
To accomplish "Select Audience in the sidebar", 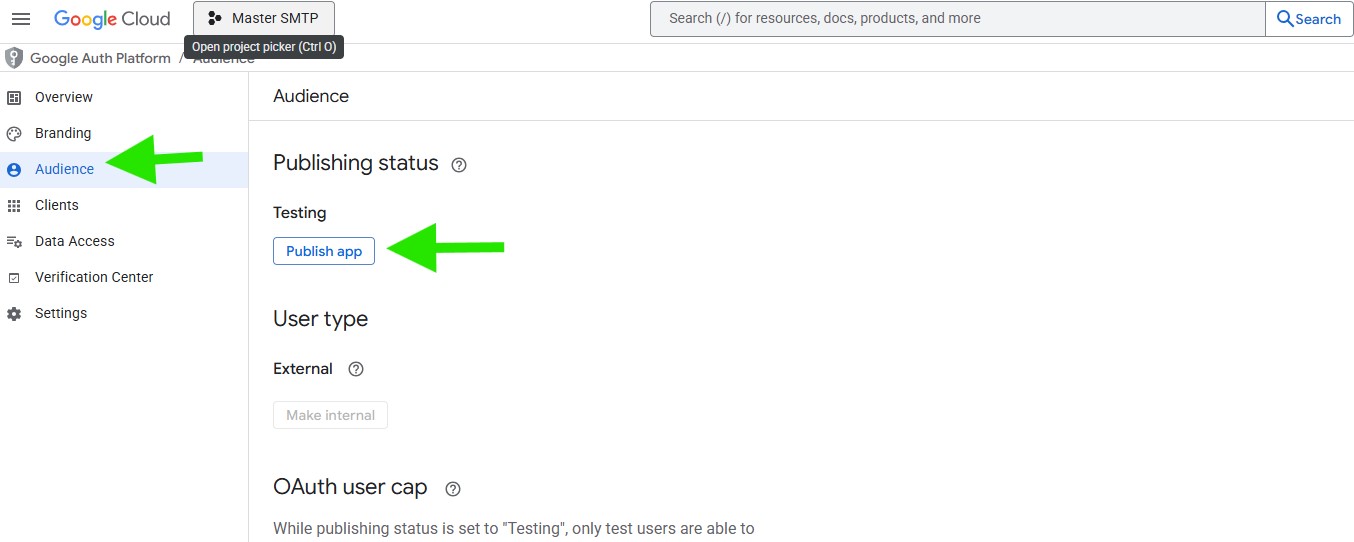I will click(64, 169).
